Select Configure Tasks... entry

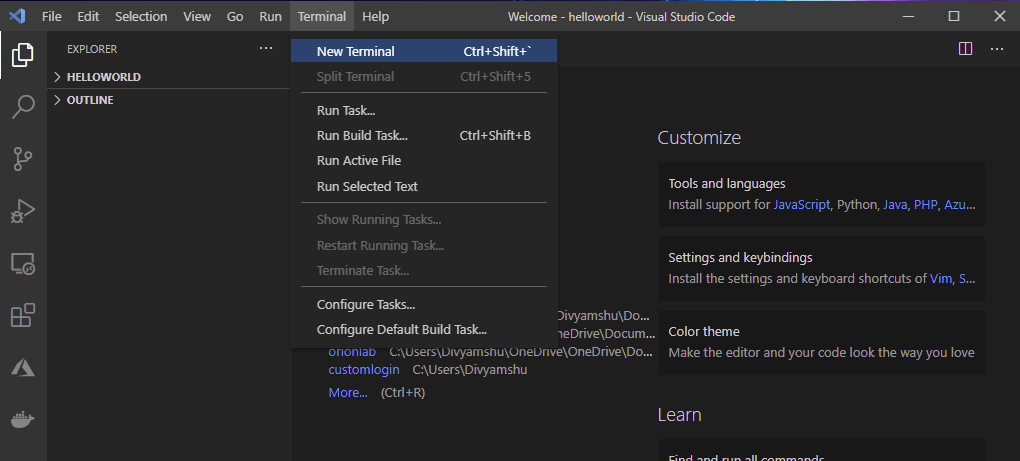click(x=424, y=304)
